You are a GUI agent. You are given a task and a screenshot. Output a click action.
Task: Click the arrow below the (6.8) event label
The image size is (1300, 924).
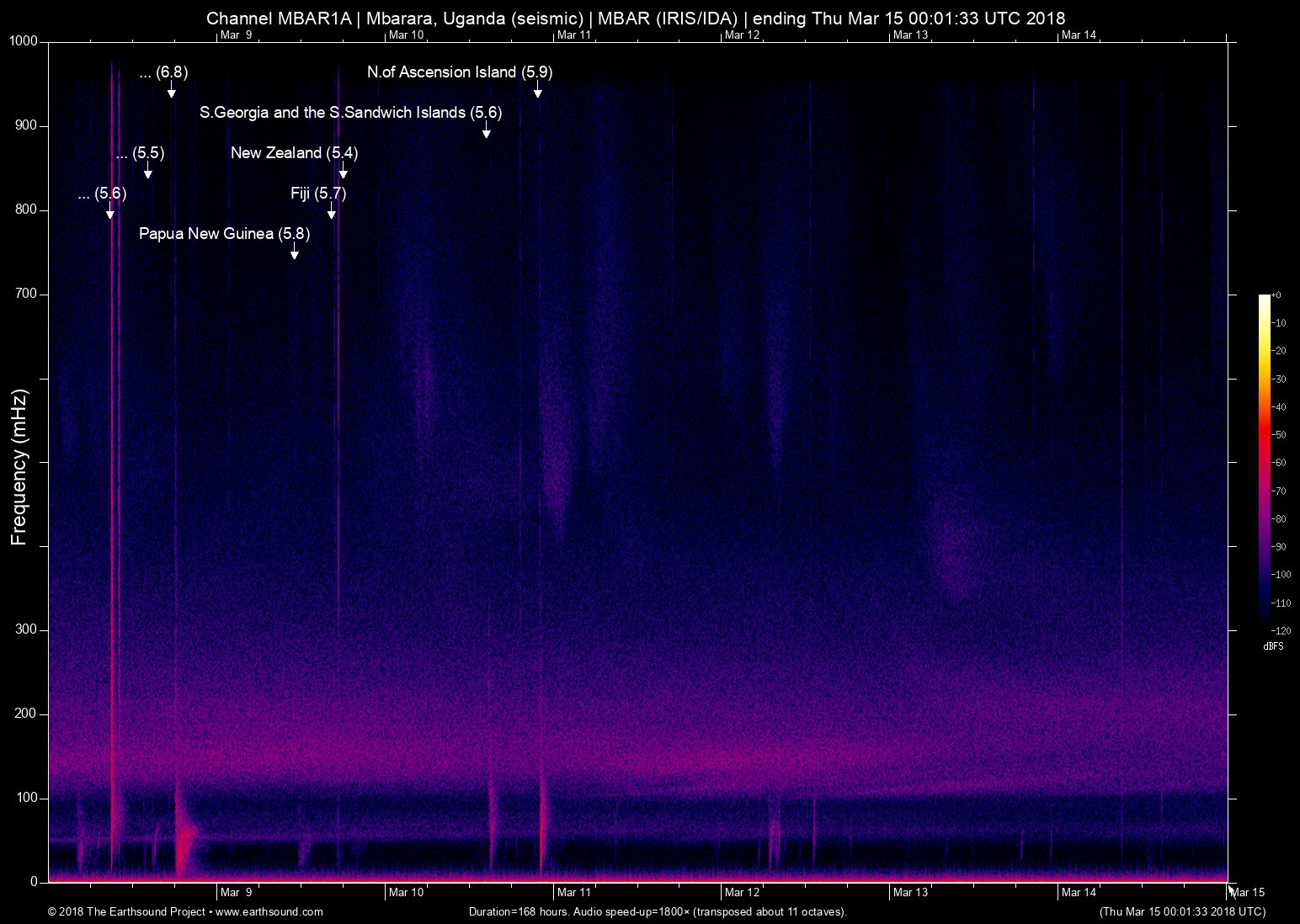pos(171,90)
